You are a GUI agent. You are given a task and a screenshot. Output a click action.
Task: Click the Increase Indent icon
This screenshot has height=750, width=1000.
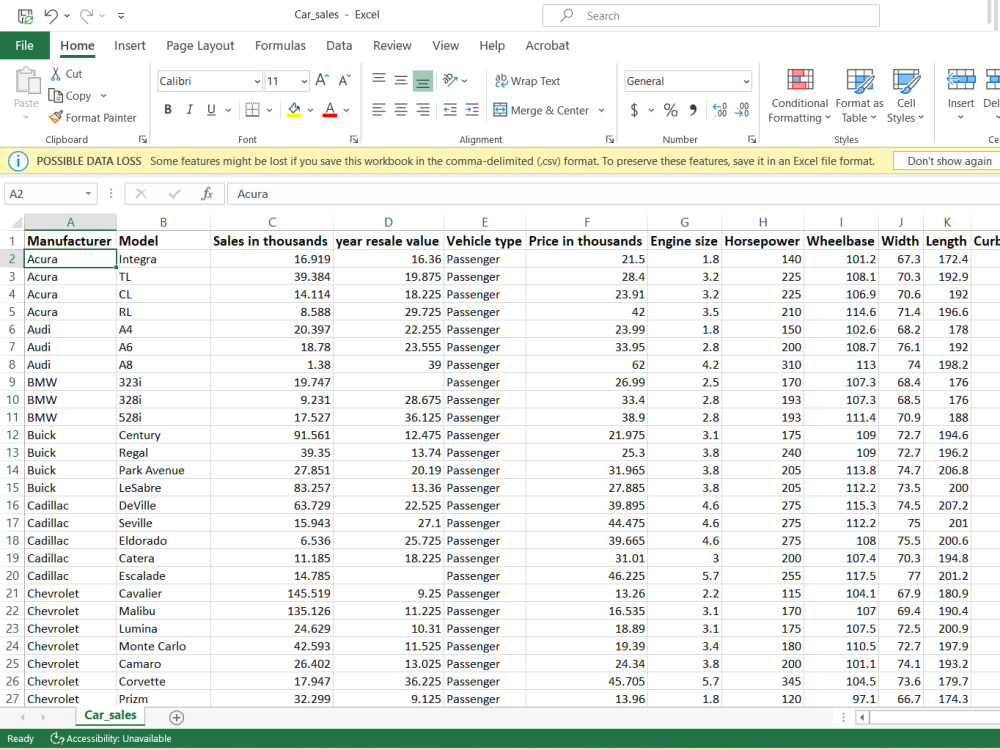click(x=472, y=110)
